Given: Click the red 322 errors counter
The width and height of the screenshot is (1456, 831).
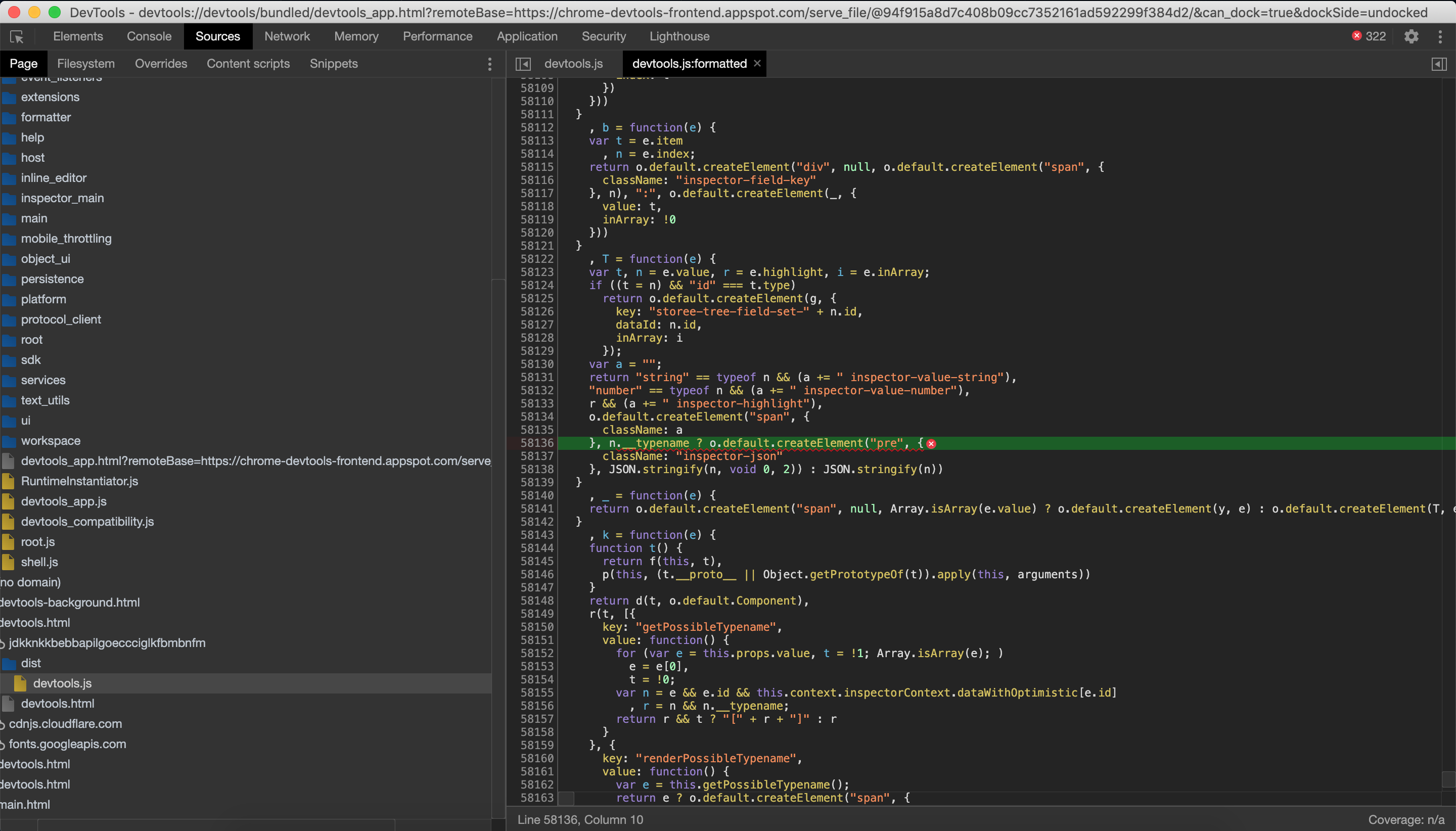Looking at the screenshot, I should tap(1369, 36).
